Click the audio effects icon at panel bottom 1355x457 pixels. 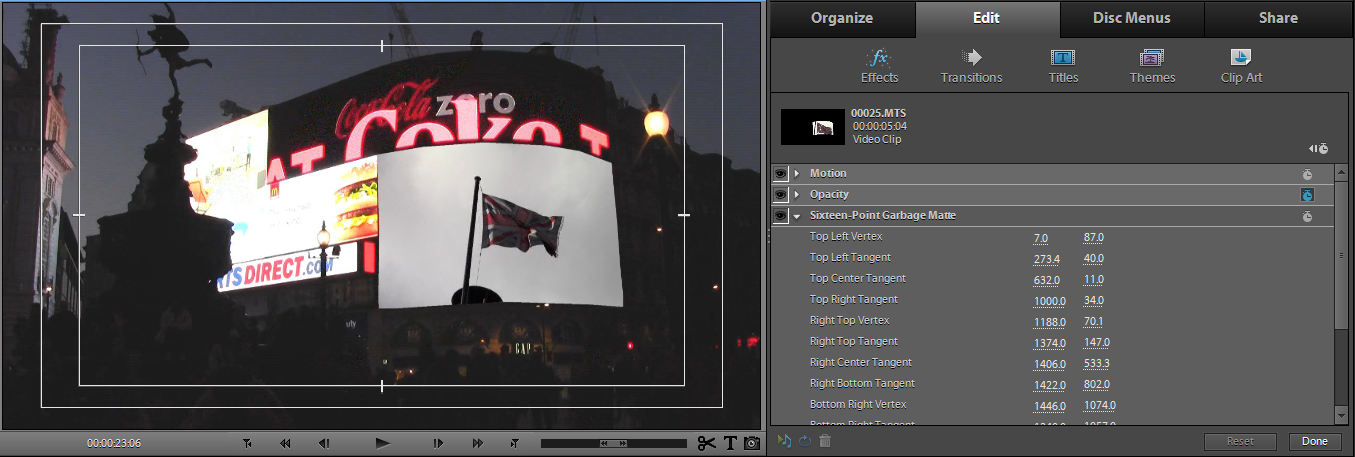tap(784, 440)
